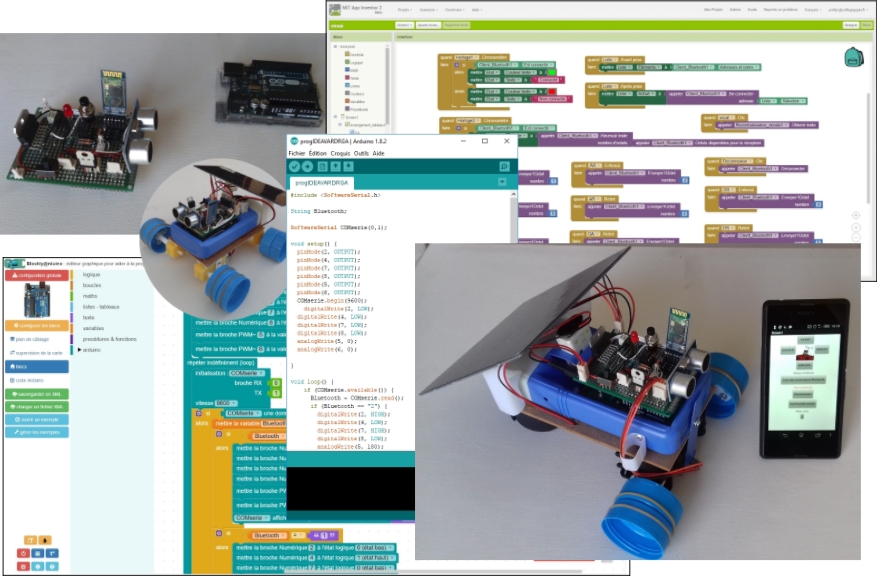The height and width of the screenshot is (576, 877).
Task: Open the Screen1 dropdown in App Inventor green bar
Action: click(404, 25)
